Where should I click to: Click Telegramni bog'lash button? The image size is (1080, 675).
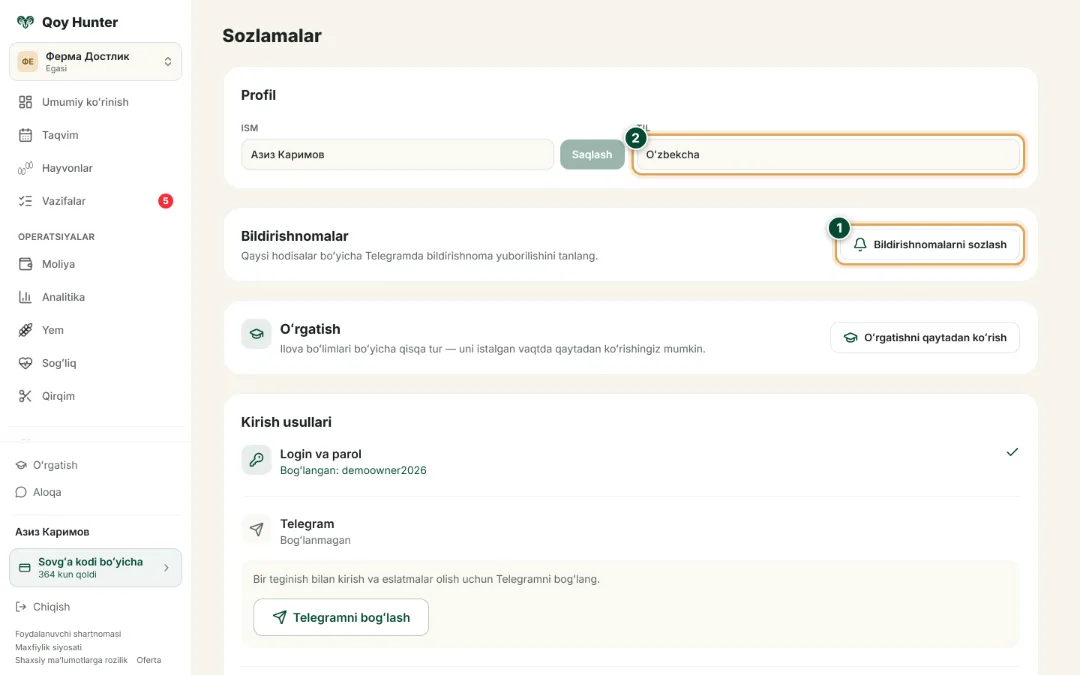(x=341, y=617)
